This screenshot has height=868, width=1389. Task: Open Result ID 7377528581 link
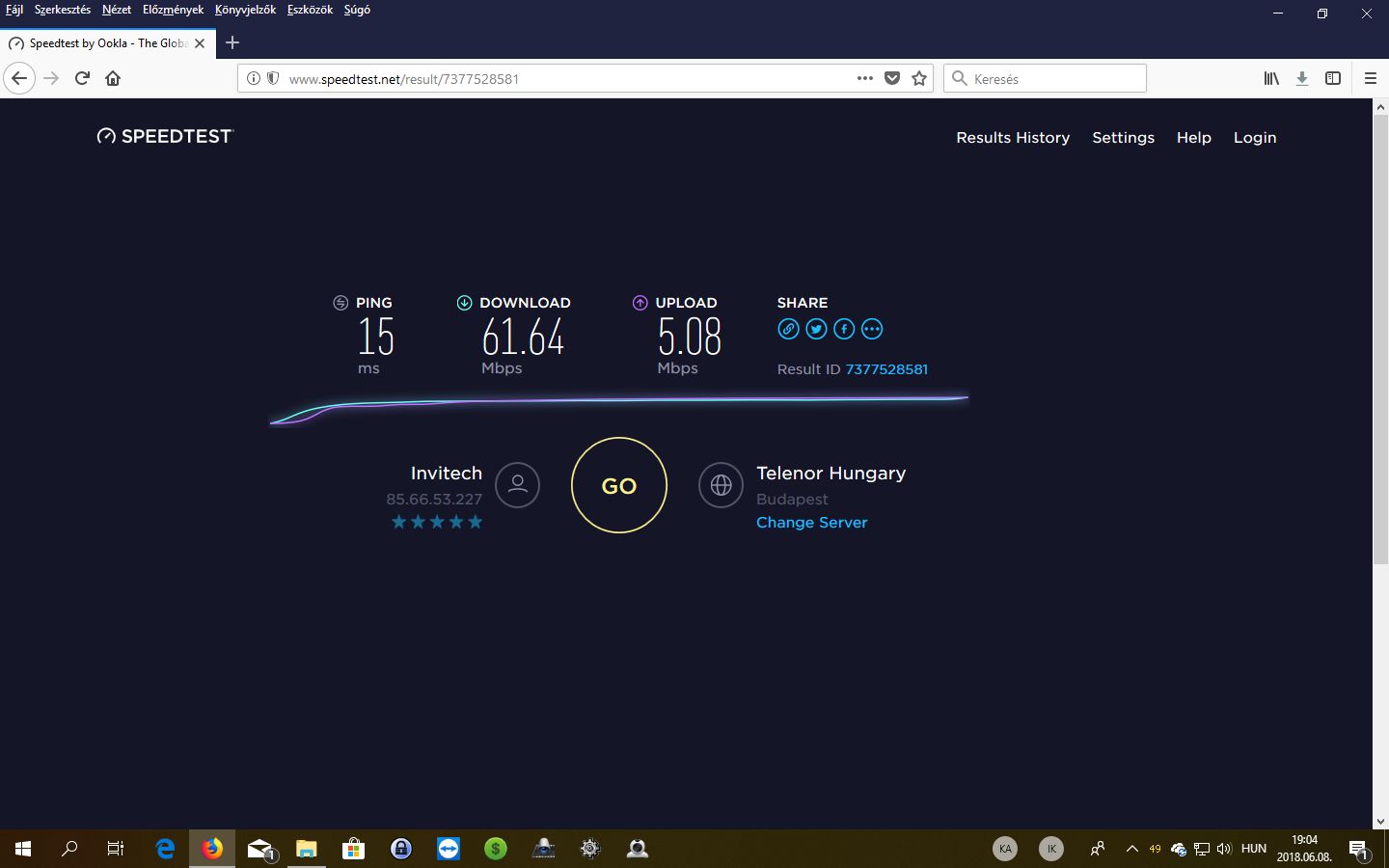[886, 369]
